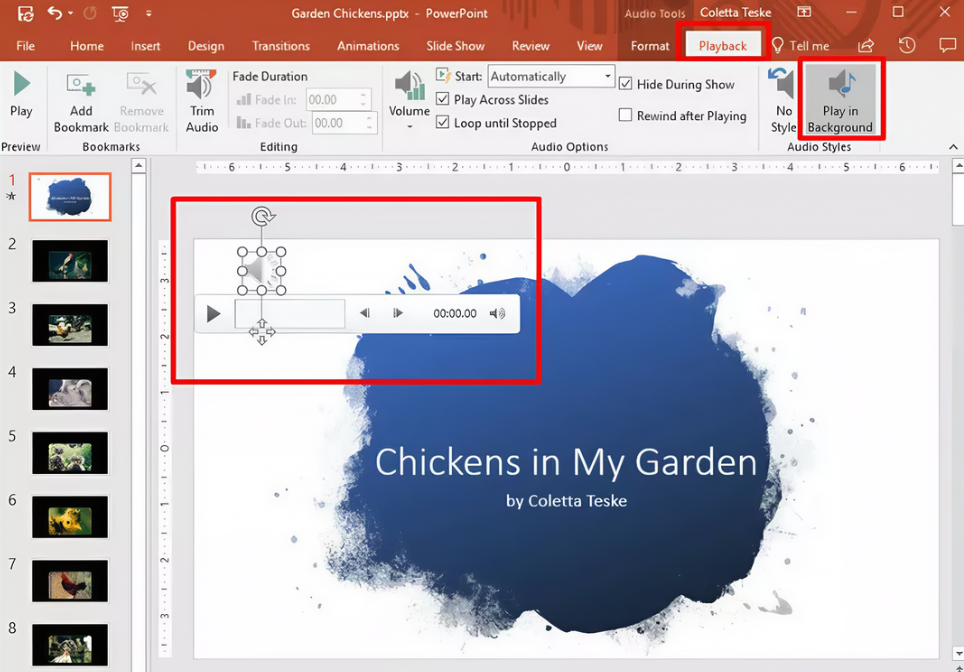This screenshot has height=672, width=964.
Task: Open the version history clock icon
Action: coord(907,45)
